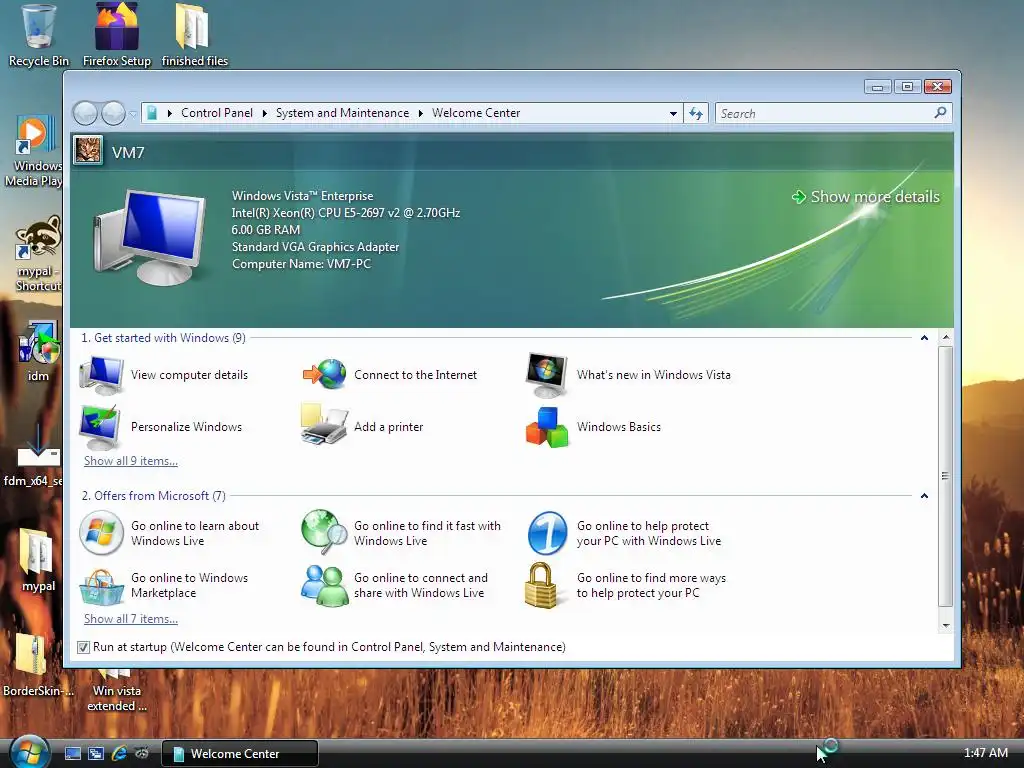
Task: Click the Connect to the Internet globe icon
Action: tap(325, 375)
